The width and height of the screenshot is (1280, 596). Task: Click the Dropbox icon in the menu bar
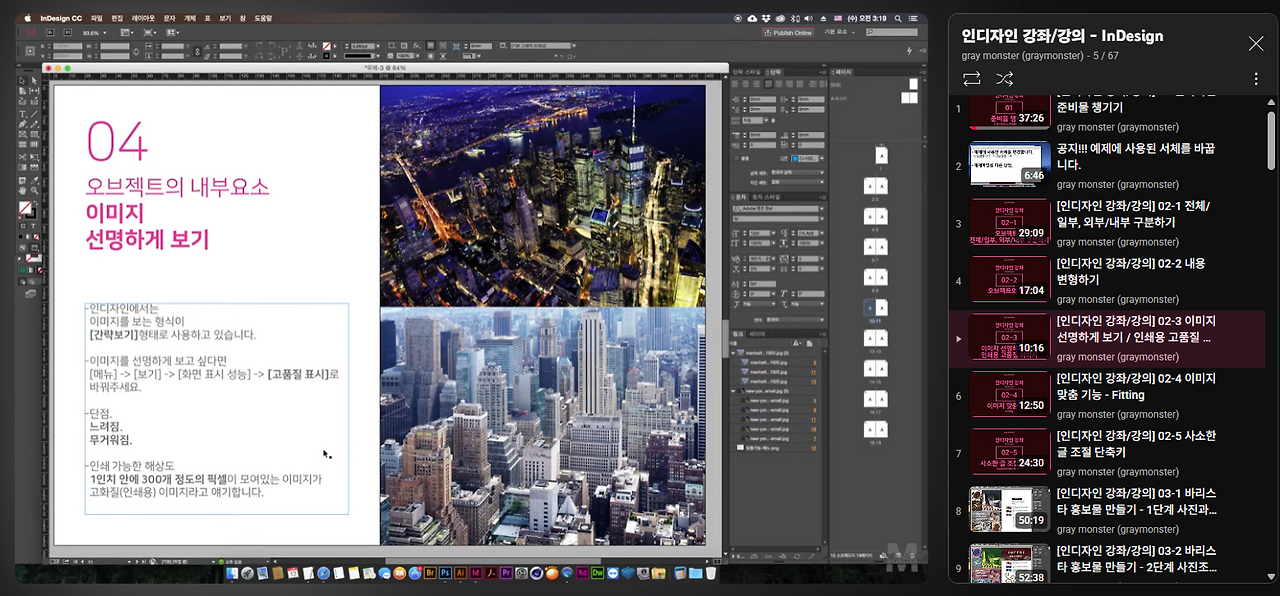[x=766, y=18]
